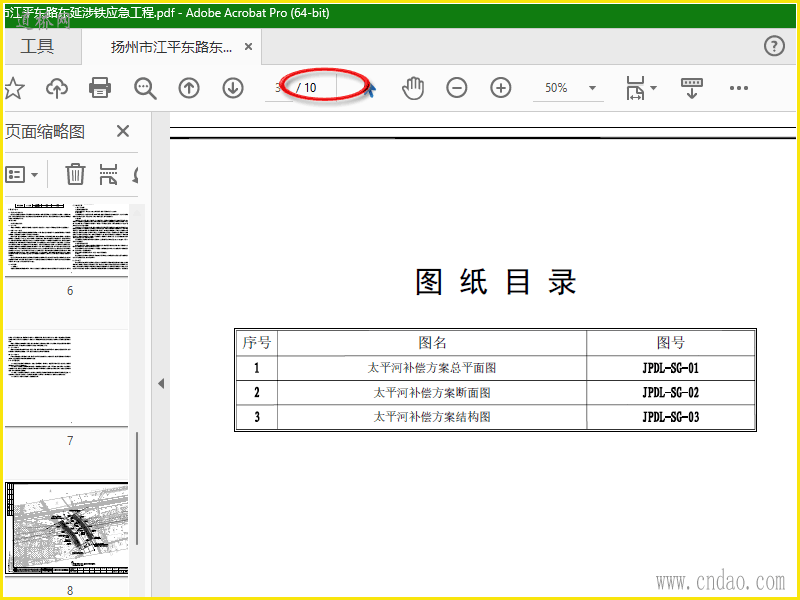The image size is (800, 600).
Task: Open the find text magnifier icon
Action: pyautogui.click(x=145, y=88)
